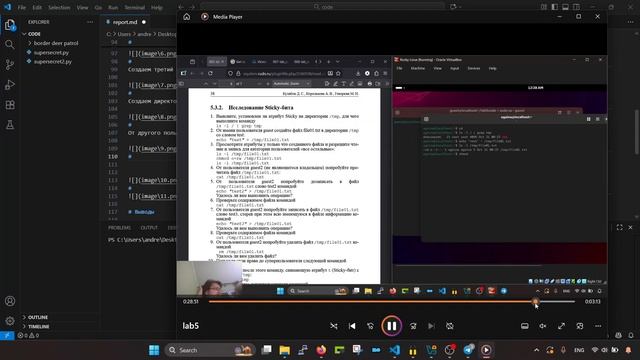Open the cast or subtitles option in Media Player

525,326
